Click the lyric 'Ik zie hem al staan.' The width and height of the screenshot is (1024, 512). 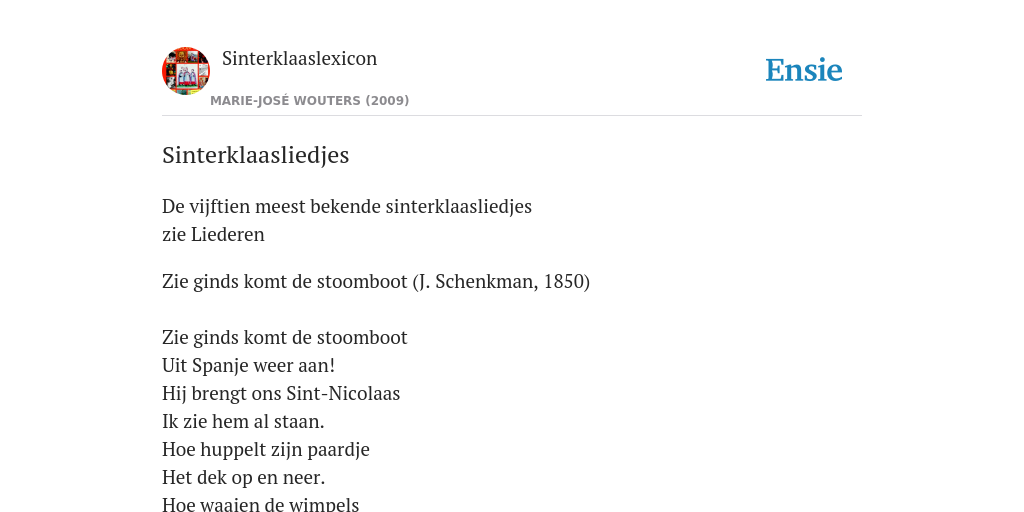click(243, 422)
